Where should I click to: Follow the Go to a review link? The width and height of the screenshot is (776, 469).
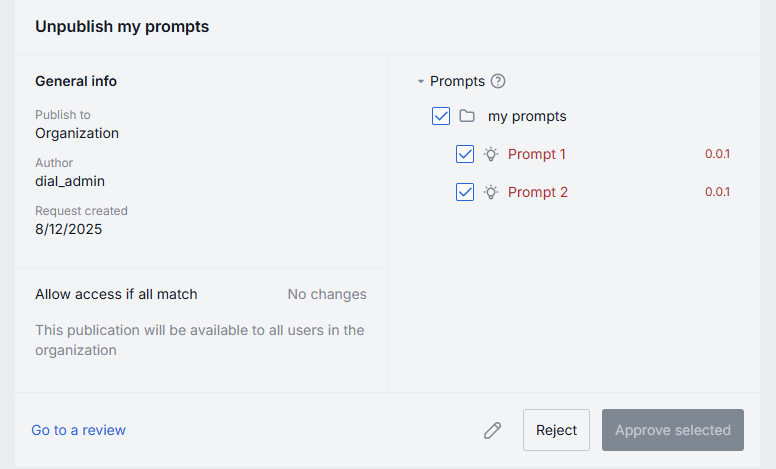coord(78,430)
